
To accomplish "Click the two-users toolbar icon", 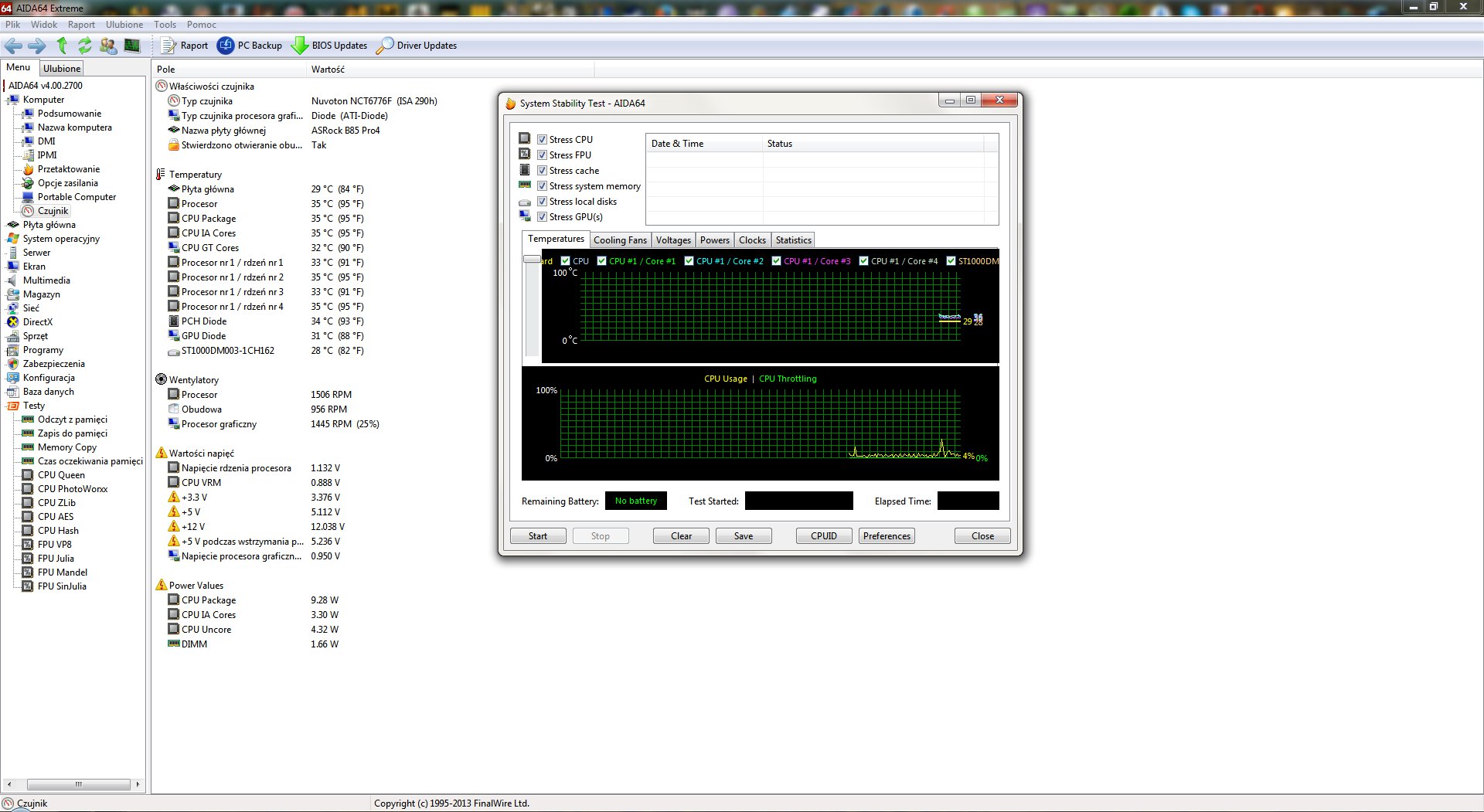I will [108, 46].
